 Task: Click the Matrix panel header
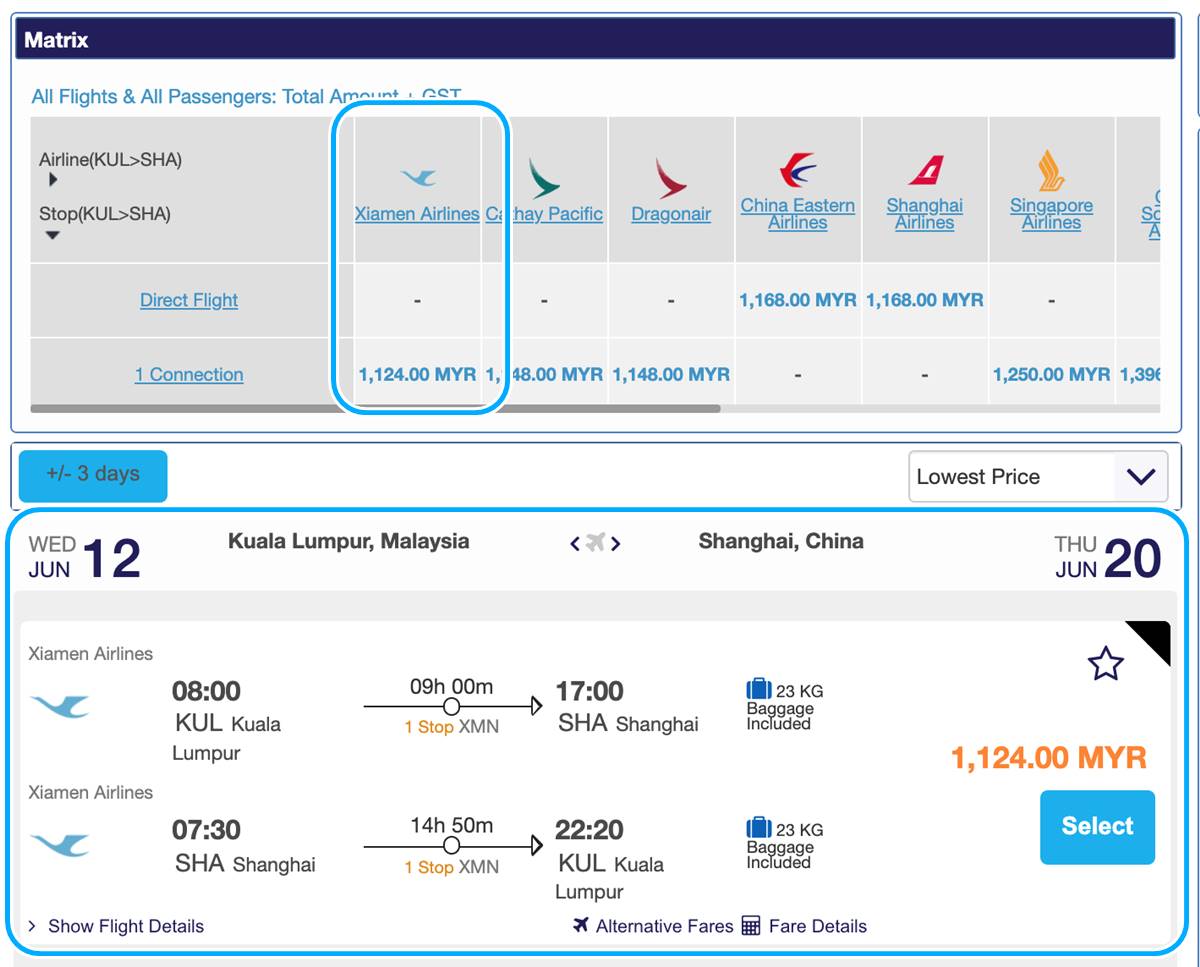coord(595,40)
